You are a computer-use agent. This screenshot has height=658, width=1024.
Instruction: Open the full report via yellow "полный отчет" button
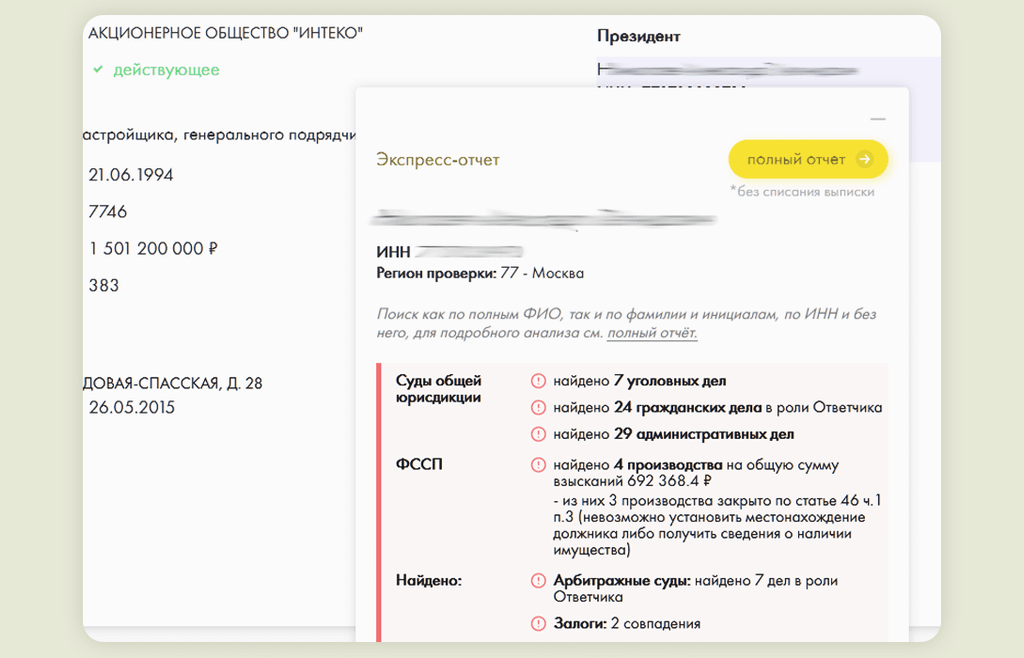click(808, 159)
